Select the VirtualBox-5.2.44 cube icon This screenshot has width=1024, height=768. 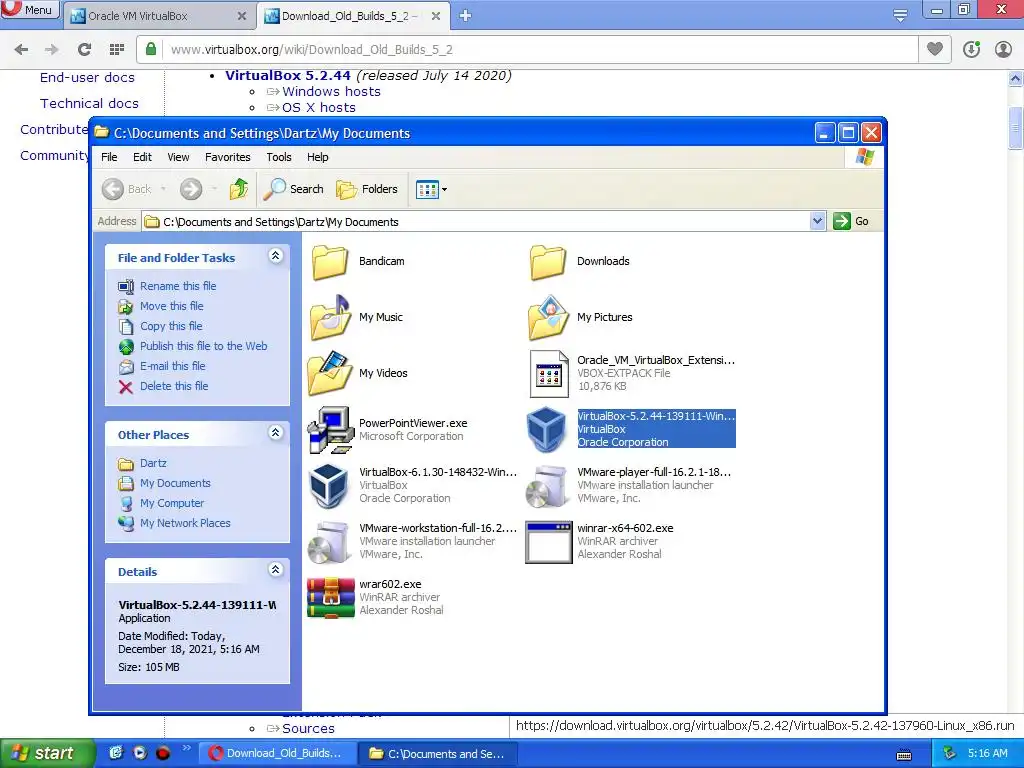pyautogui.click(x=547, y=430)
